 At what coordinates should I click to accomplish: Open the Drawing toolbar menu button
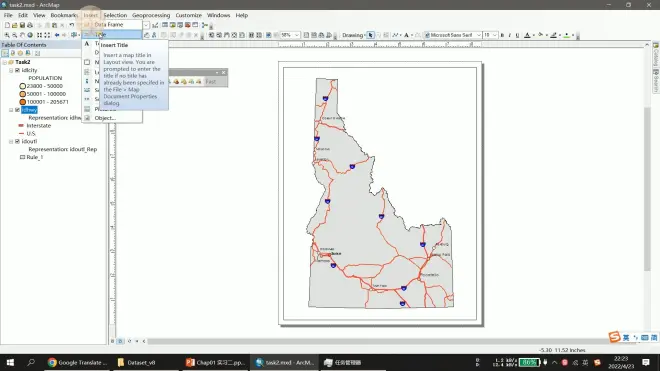(353, 35)
